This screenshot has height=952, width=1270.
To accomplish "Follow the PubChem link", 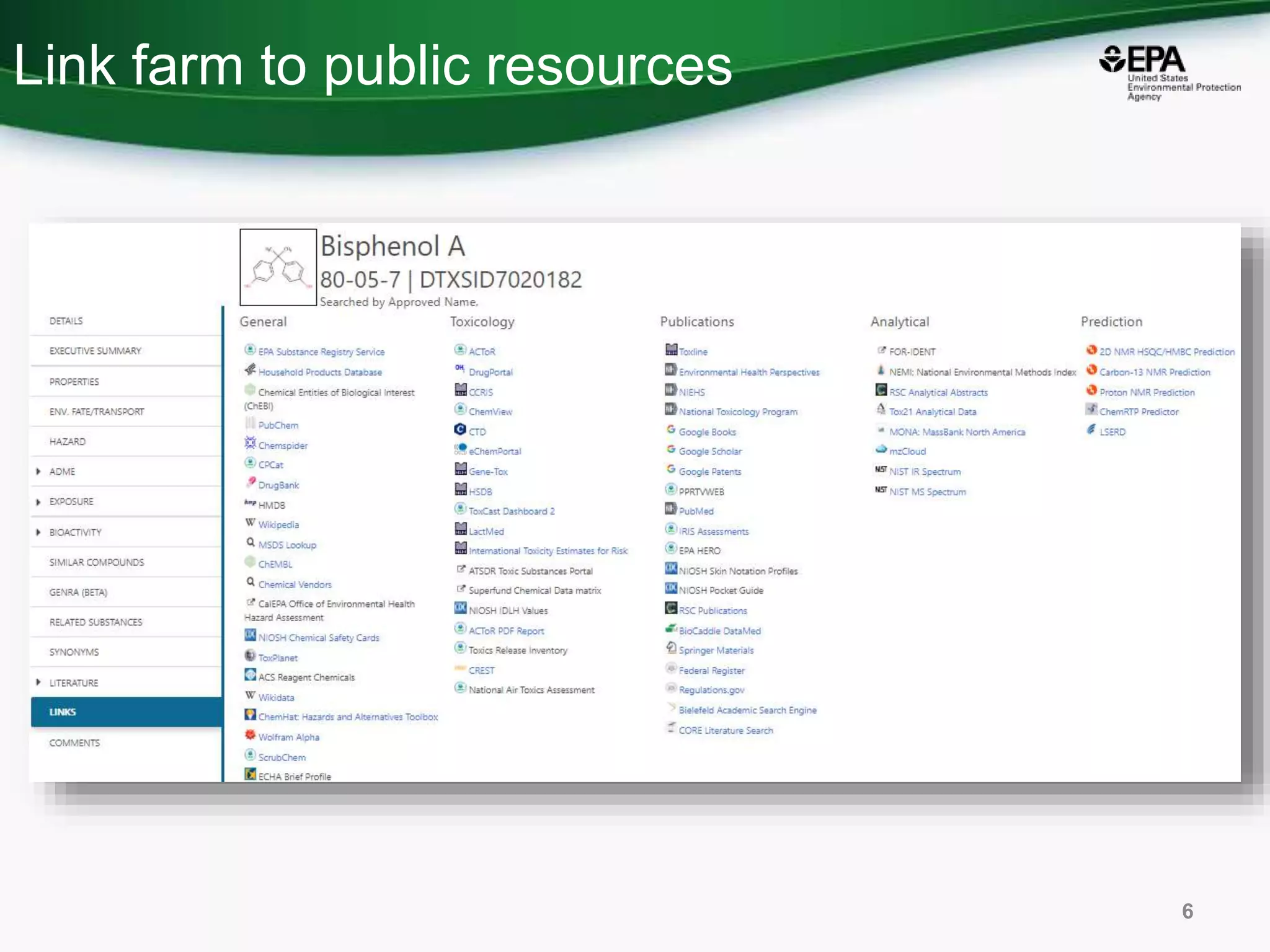I will point(278,426).
